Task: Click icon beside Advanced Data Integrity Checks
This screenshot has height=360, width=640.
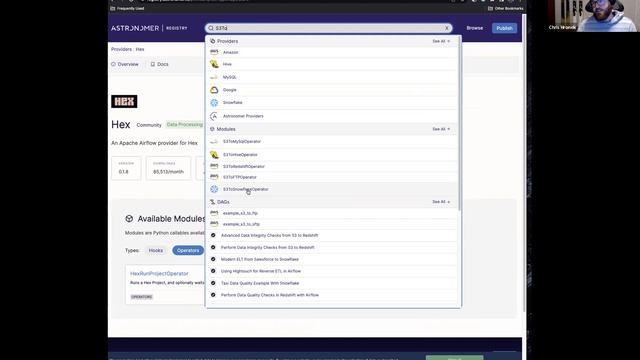Action: [x=213, y=236]
